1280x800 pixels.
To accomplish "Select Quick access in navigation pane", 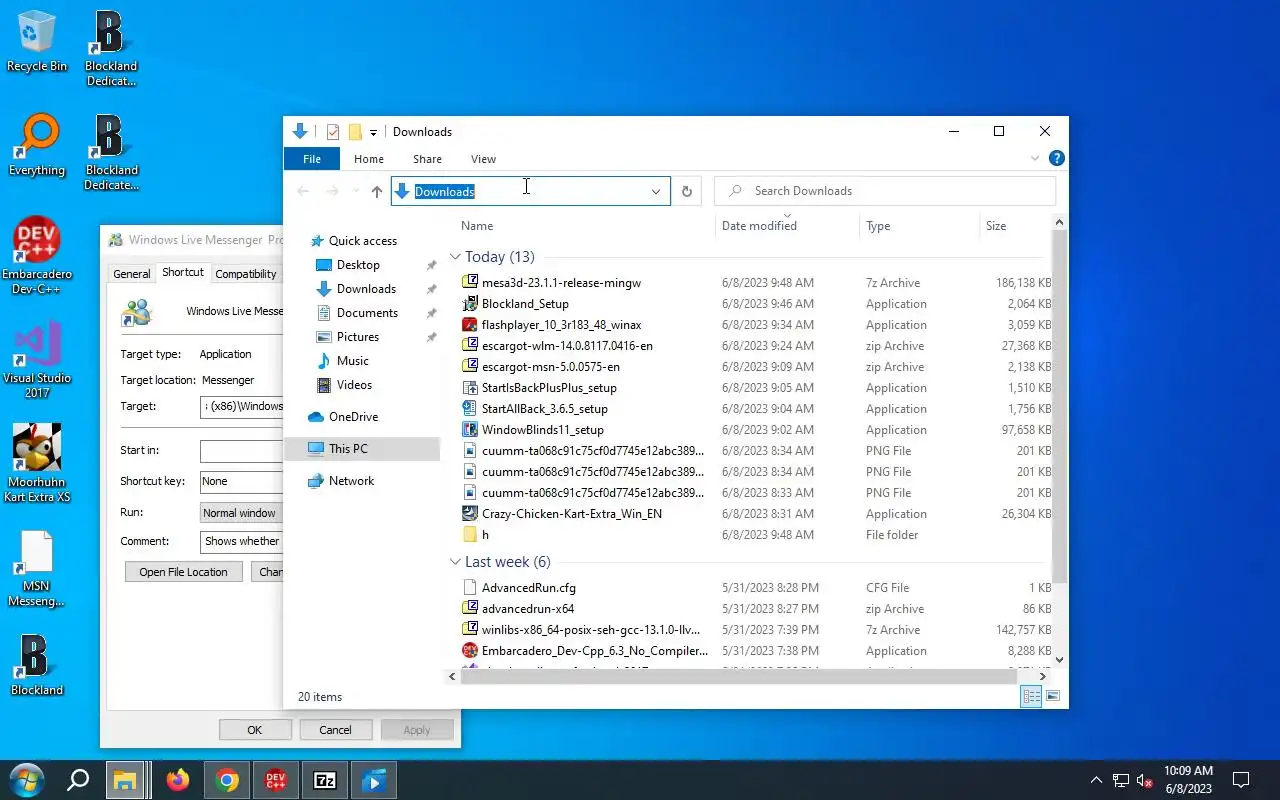I will pos(362,241).
